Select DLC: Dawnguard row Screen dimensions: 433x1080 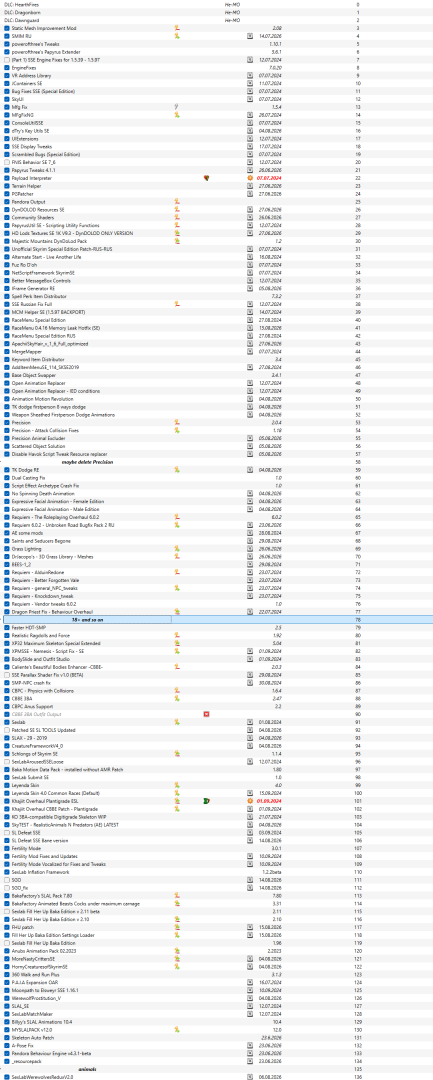(216, 20)
